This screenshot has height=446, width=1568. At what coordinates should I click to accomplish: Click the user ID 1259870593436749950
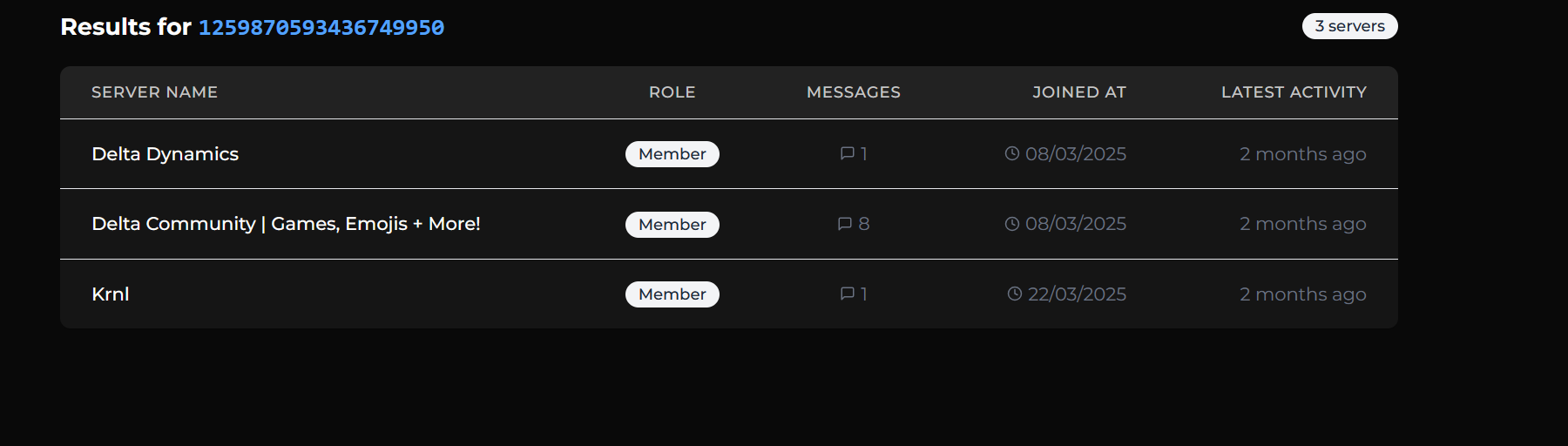tap(321, 28)
